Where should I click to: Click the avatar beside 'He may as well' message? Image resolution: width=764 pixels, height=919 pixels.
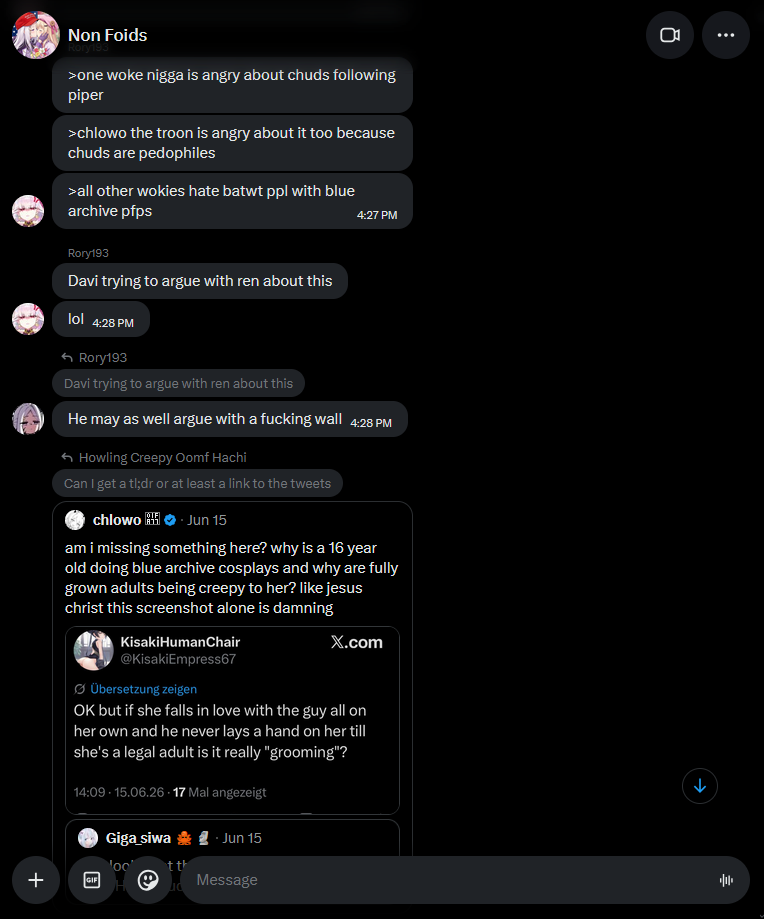pos(28,418)
